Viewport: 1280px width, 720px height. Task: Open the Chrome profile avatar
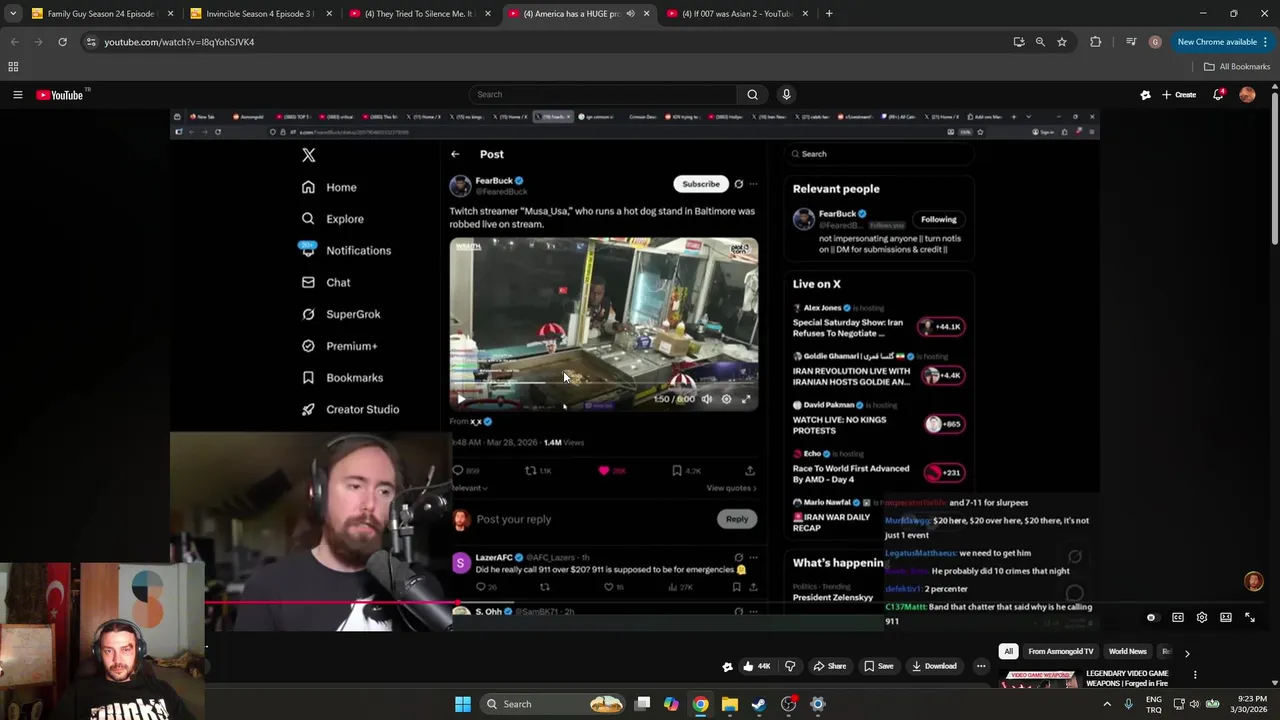point(1155,42)
